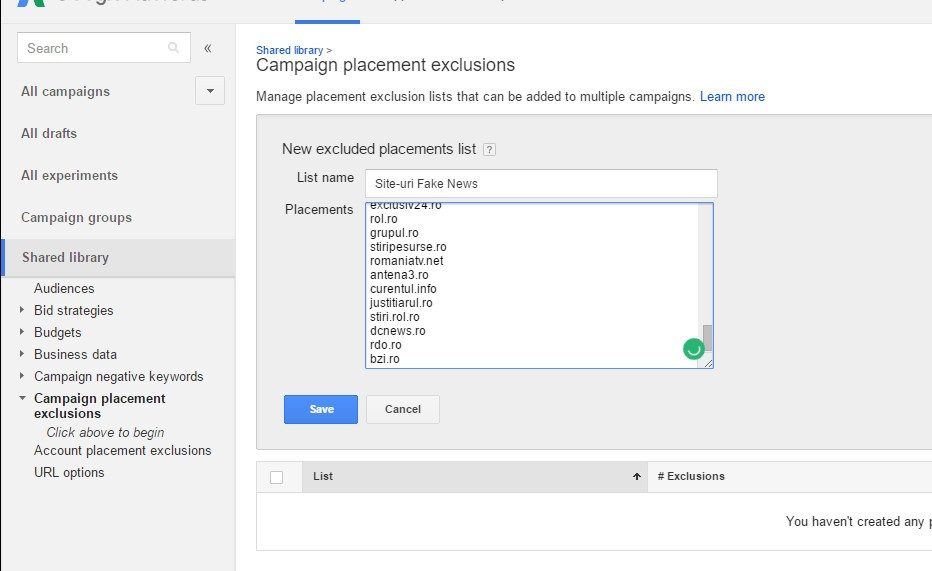Click the romaniatv.net line in Placements
The width and height of the screenshot is (932, 571).
[407, 261]
